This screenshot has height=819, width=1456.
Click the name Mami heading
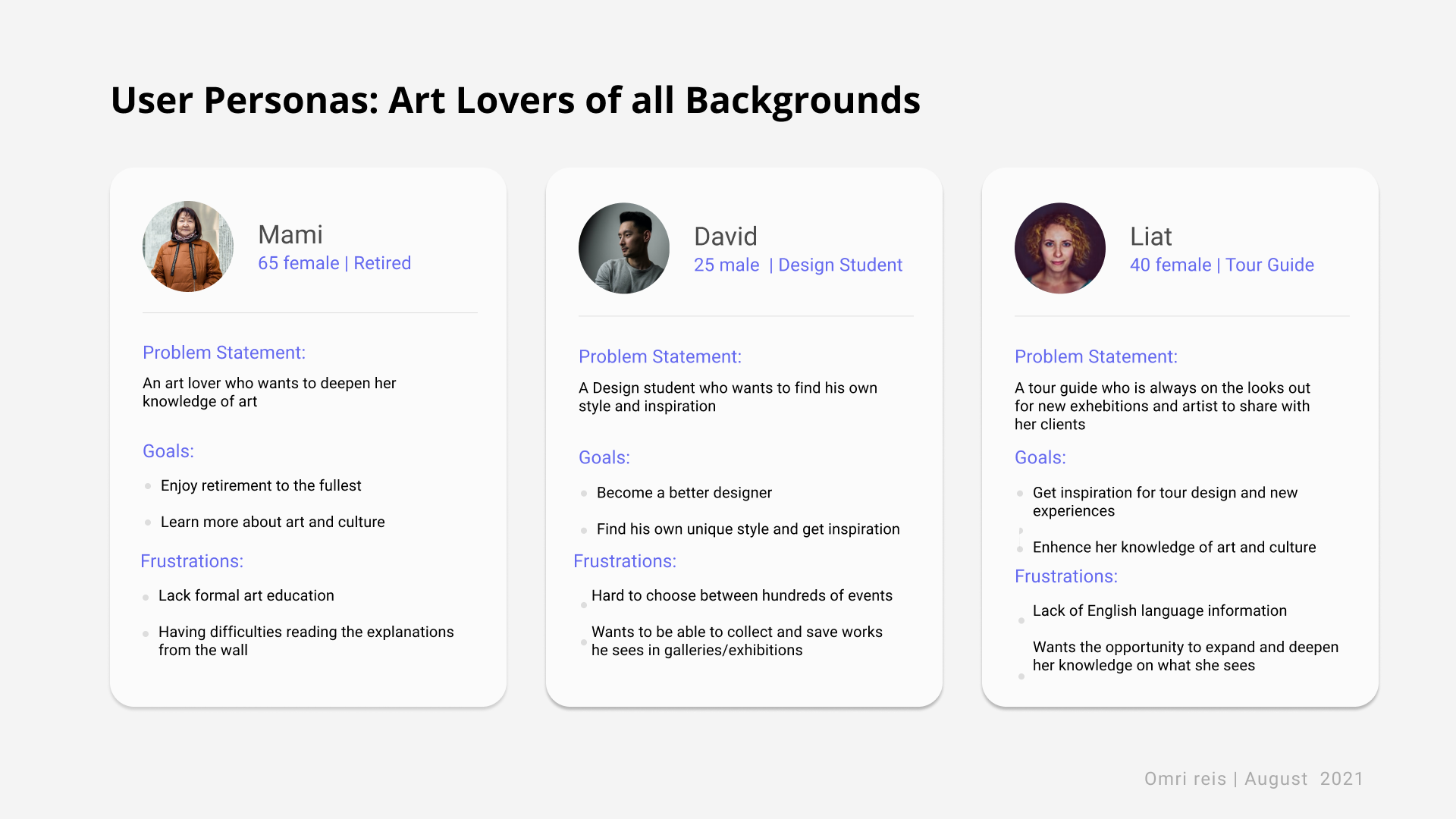click(x=290, y=234)
